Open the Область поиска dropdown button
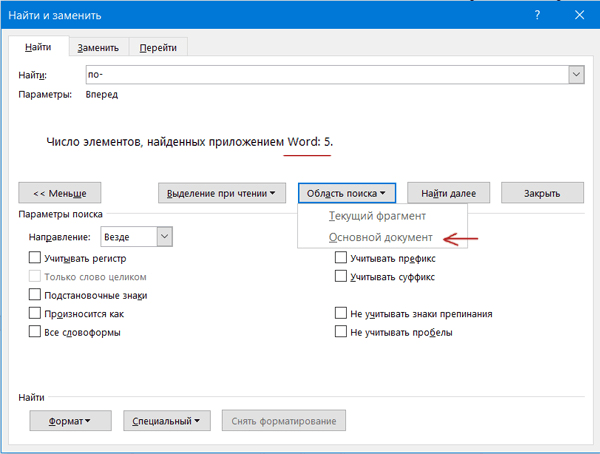The image size is (600, 454). pos(348,193)
